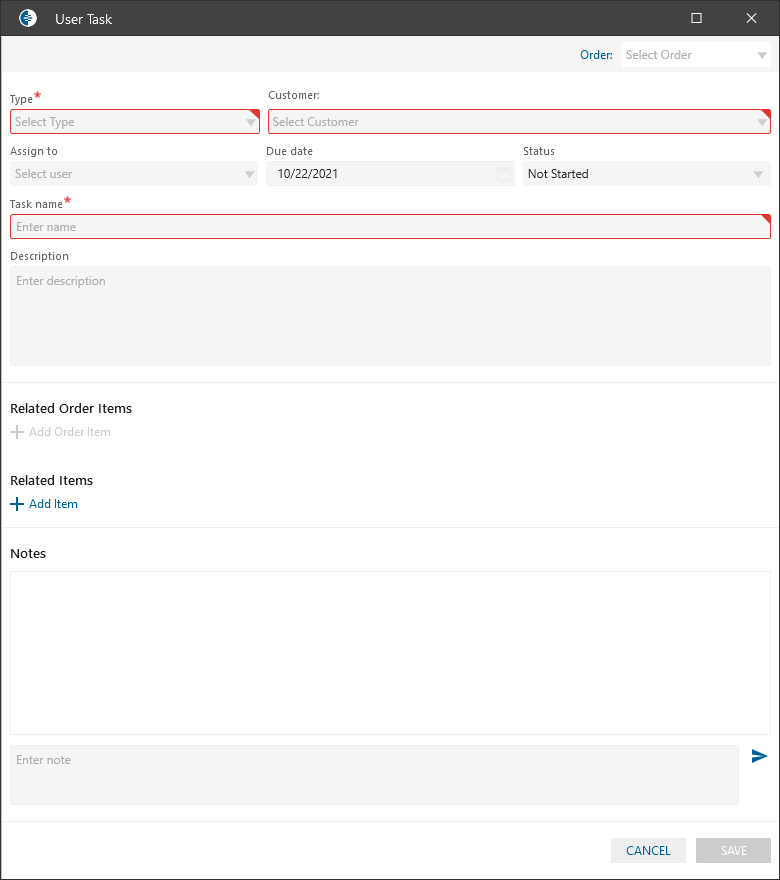Click the plus icon beside Add Order Item
The image size is (780, 880).
(x=16, y=432)
